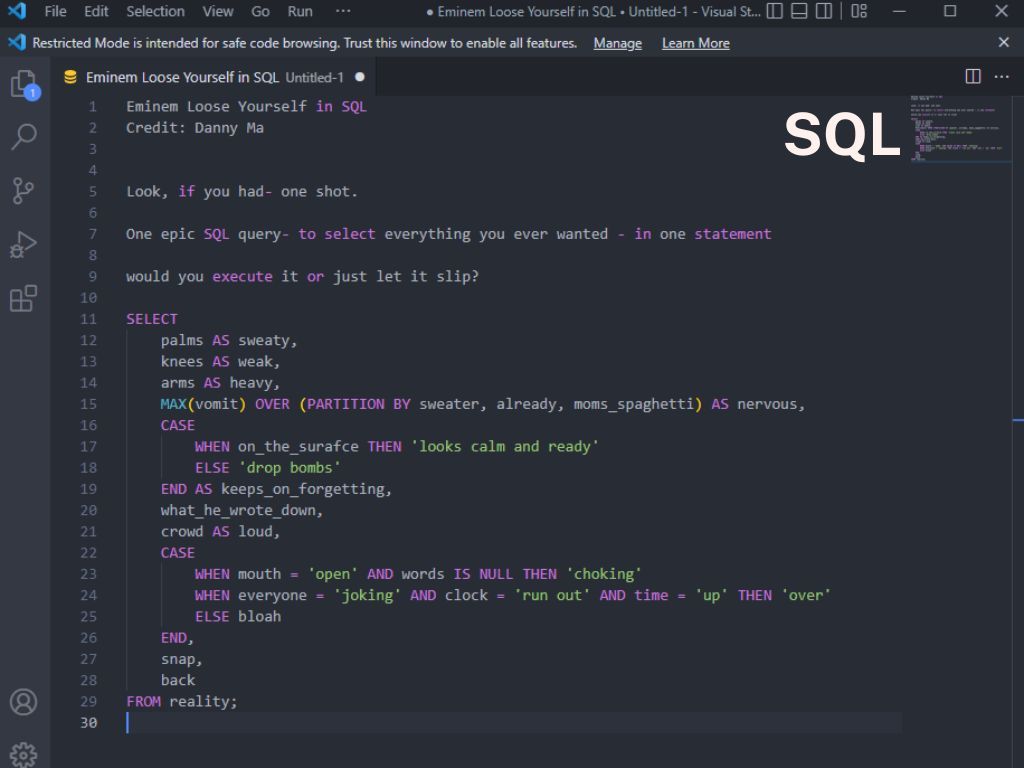Open the Learn More link about Restricted Mode

(695, 43)
